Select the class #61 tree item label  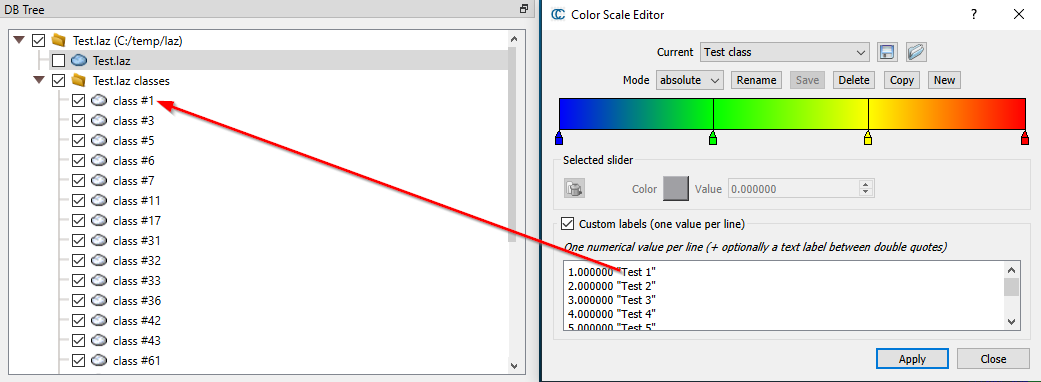137,360
